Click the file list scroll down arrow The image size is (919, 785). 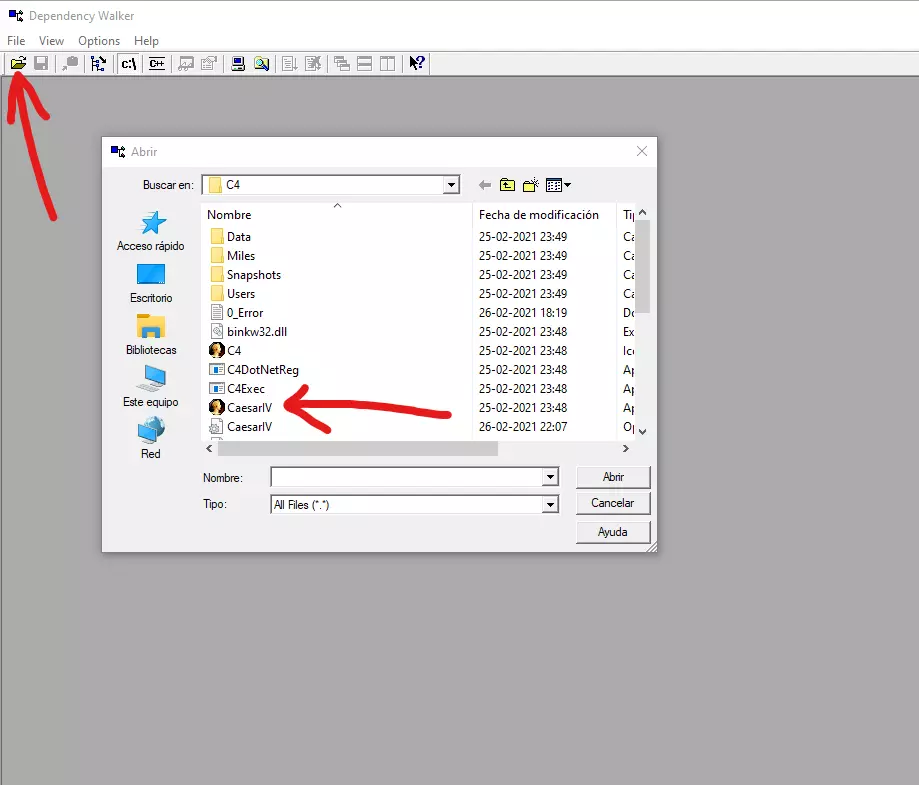tap(642, 431)
